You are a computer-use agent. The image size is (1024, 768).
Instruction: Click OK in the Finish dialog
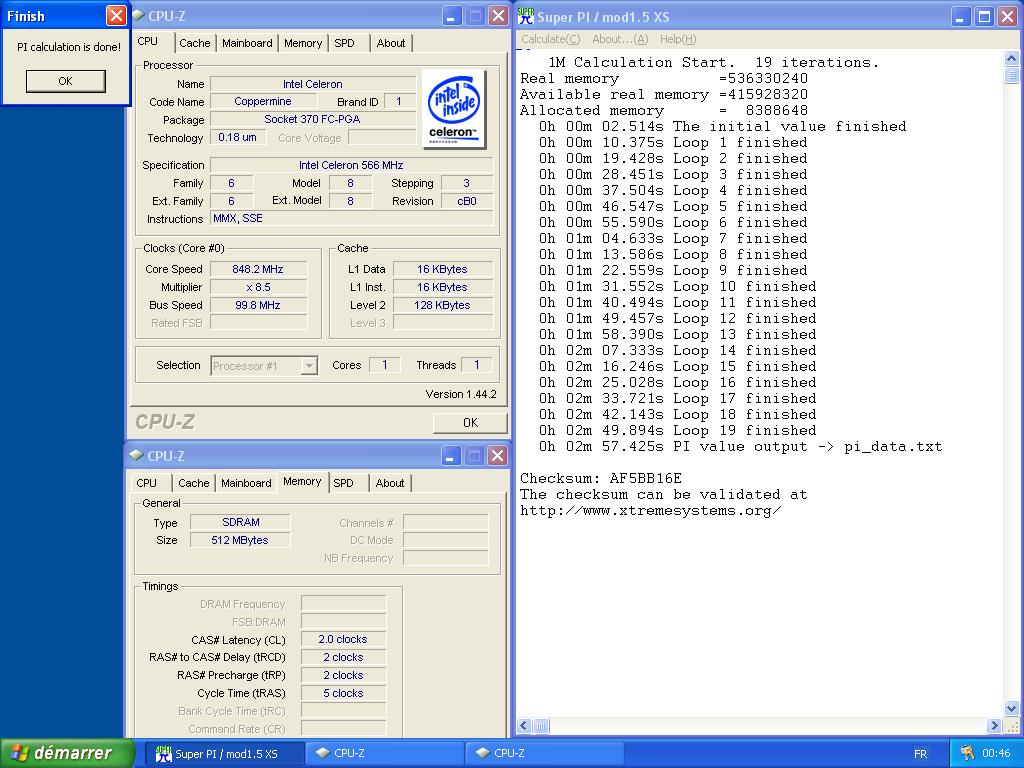coord(65,81)
